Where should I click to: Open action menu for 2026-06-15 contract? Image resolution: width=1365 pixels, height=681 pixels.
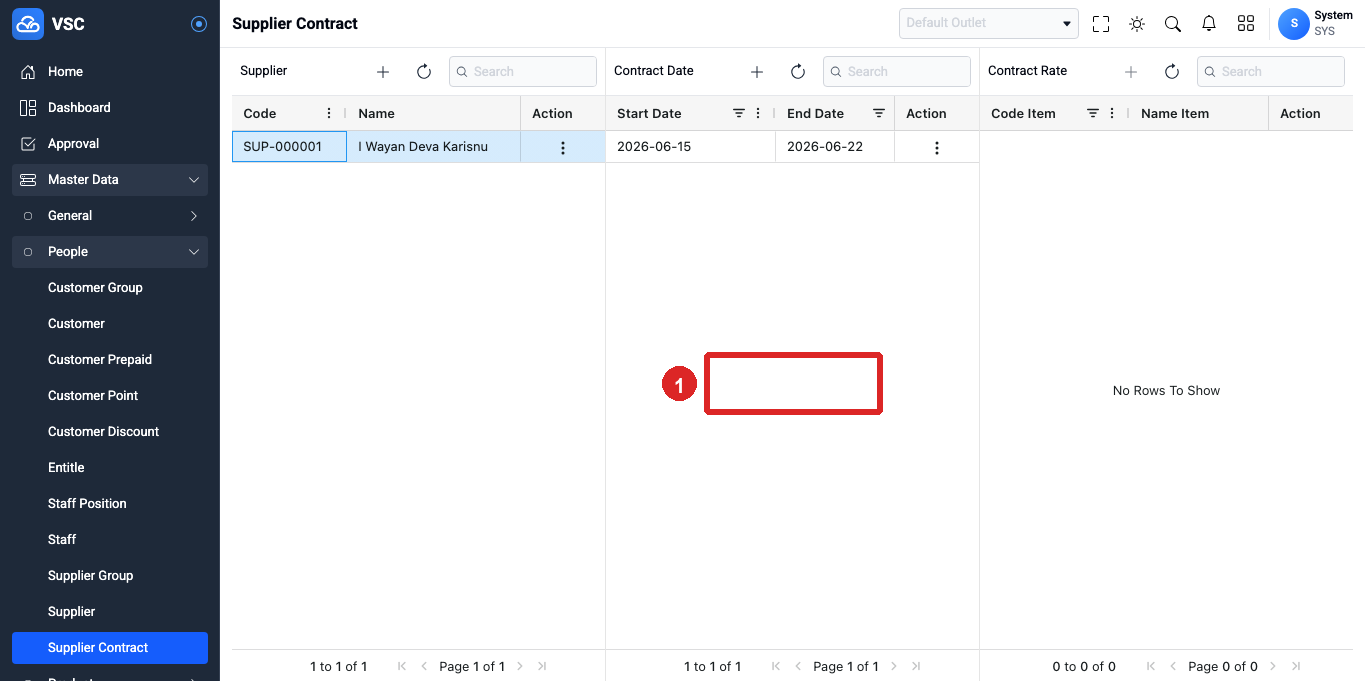pos(937,148)
